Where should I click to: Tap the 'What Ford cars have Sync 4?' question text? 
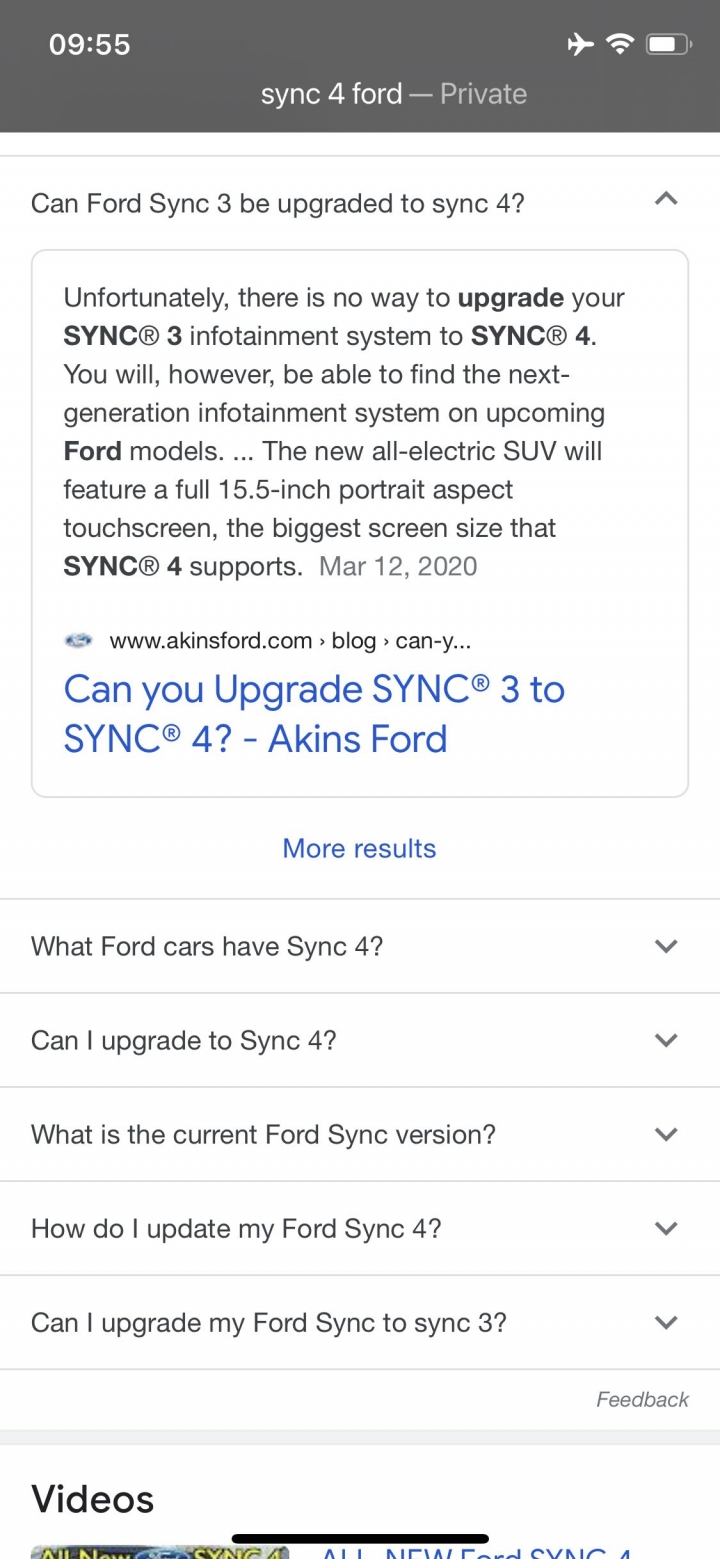(207, 946)
